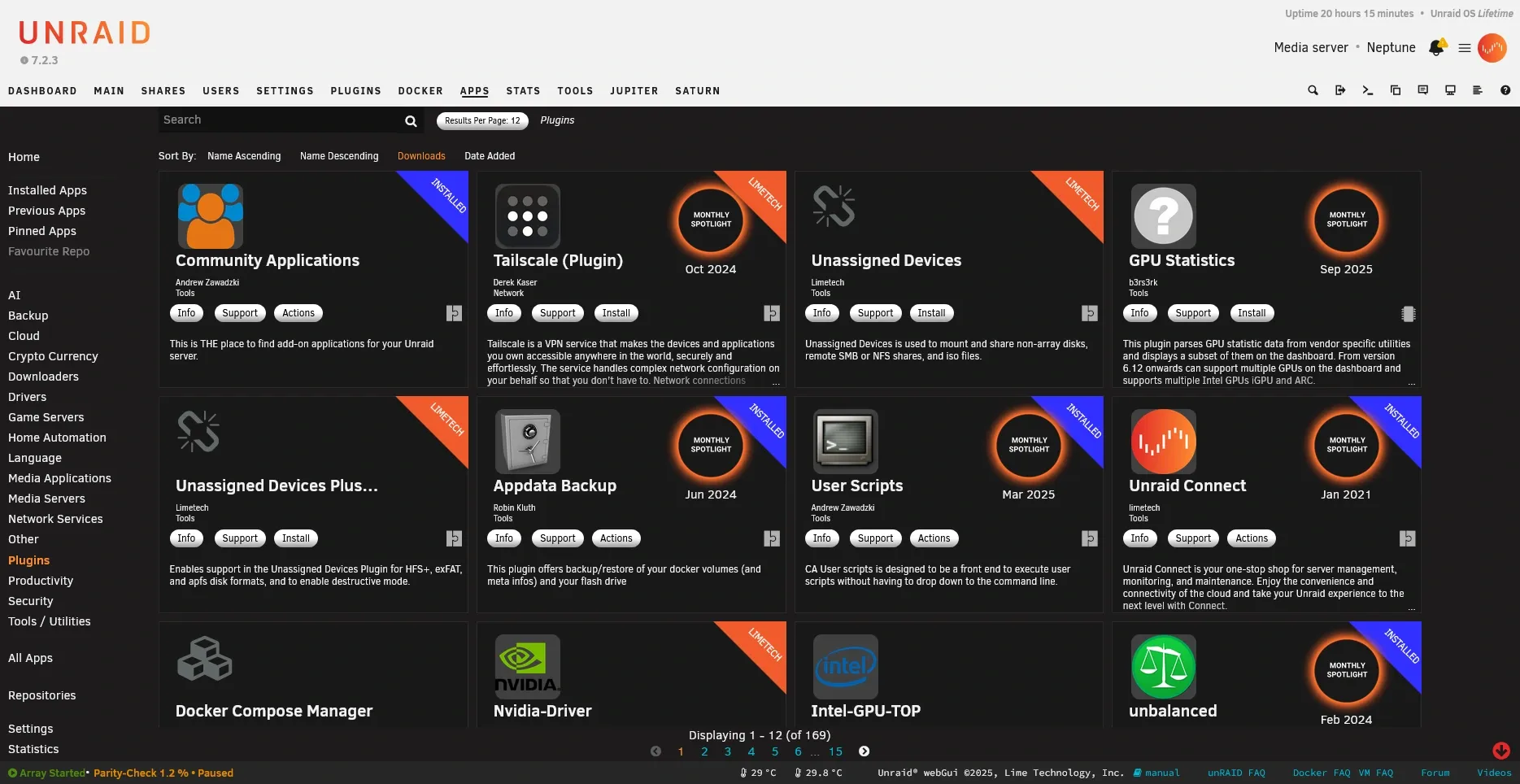The height and width of the screenshot is (784, 1520).
Task: Toggle the help question-mark icon
Action: (x=1505, y=90)
